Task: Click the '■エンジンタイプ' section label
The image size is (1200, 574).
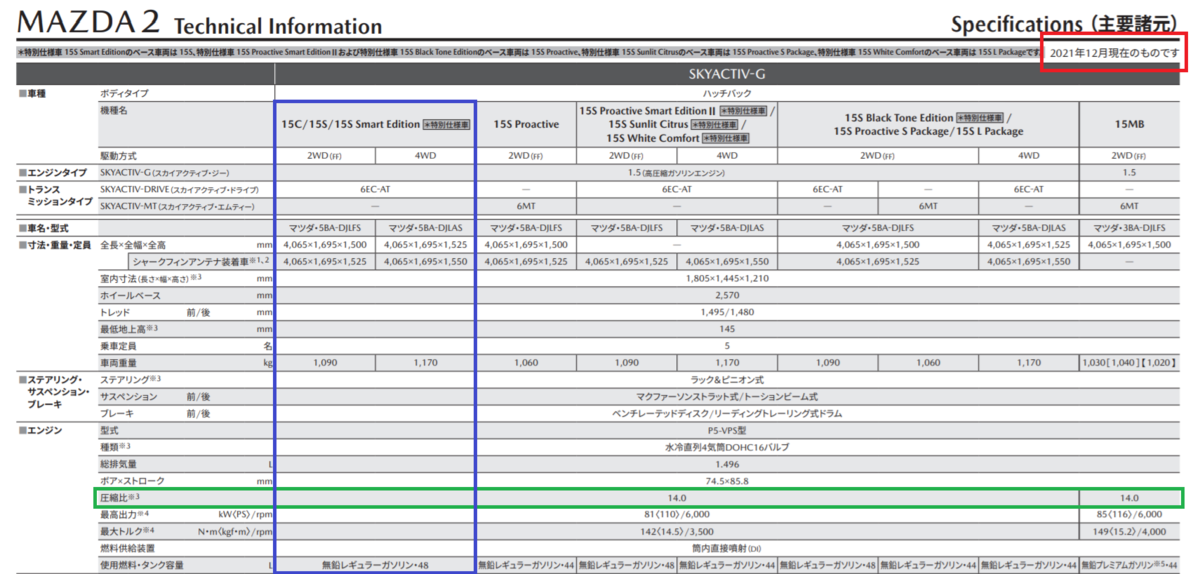Action: point(52,172)
